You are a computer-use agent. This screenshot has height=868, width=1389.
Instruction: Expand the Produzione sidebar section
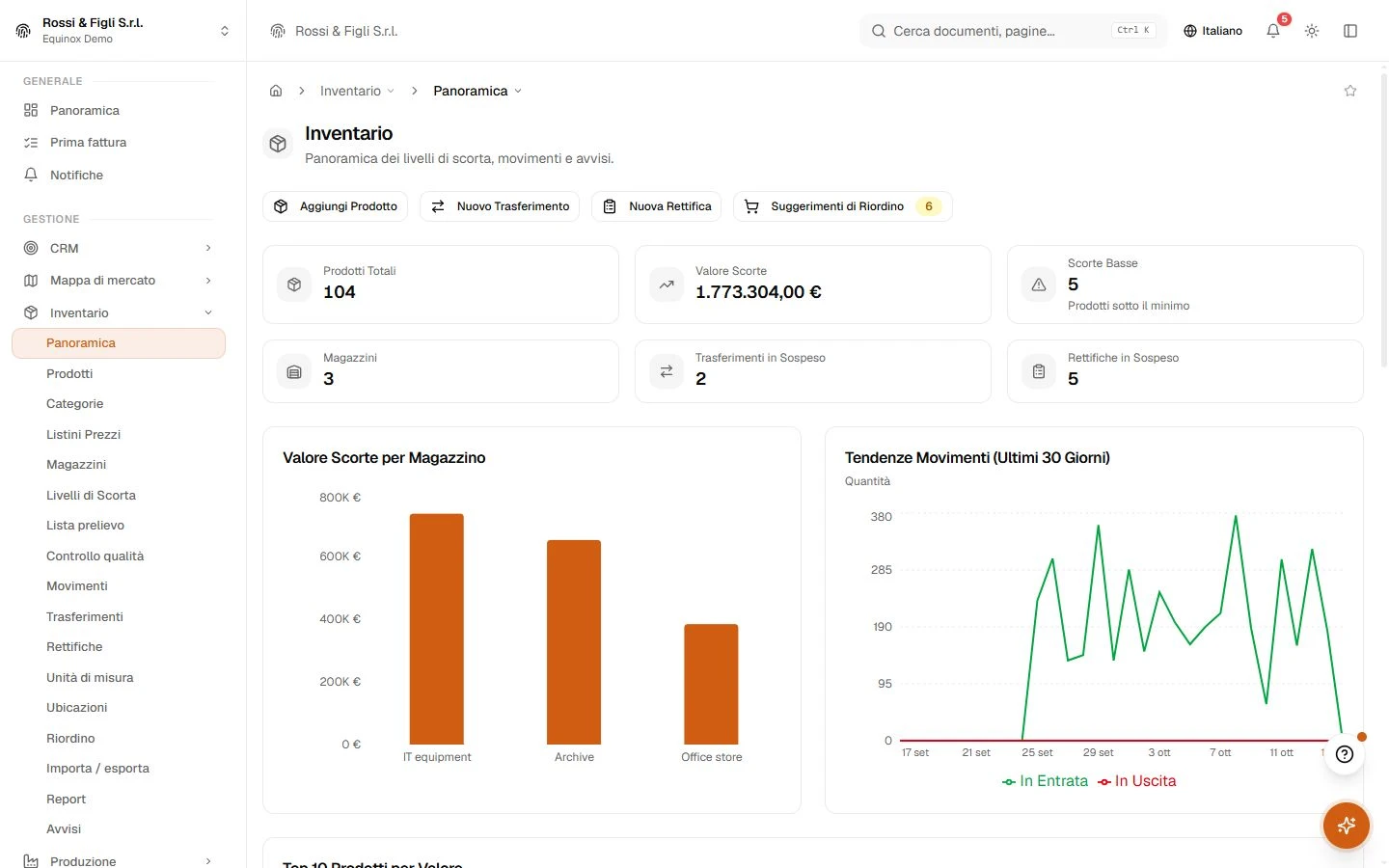pyautogui.click(x=119, y=860)
